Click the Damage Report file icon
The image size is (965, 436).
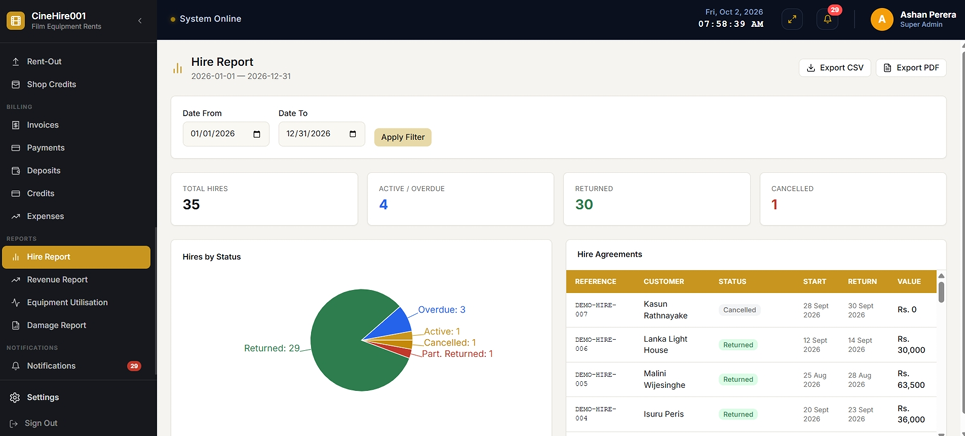click(15, 325)
